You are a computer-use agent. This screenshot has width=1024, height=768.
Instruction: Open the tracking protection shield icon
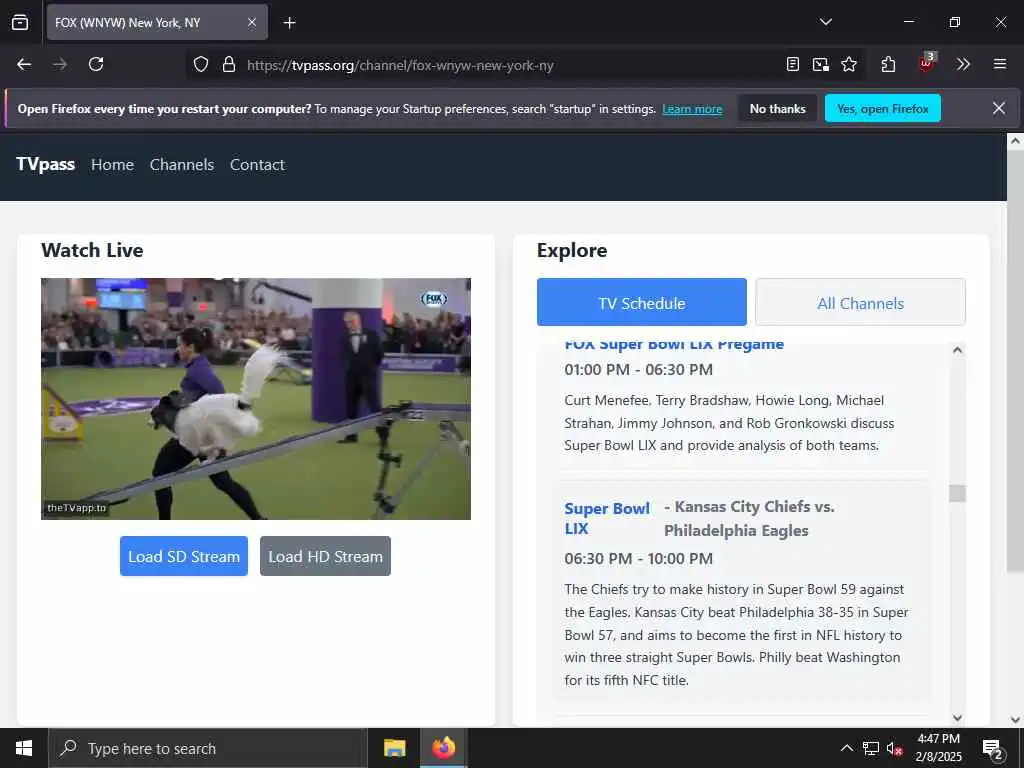pyautogui.click(x=201, y=65)
